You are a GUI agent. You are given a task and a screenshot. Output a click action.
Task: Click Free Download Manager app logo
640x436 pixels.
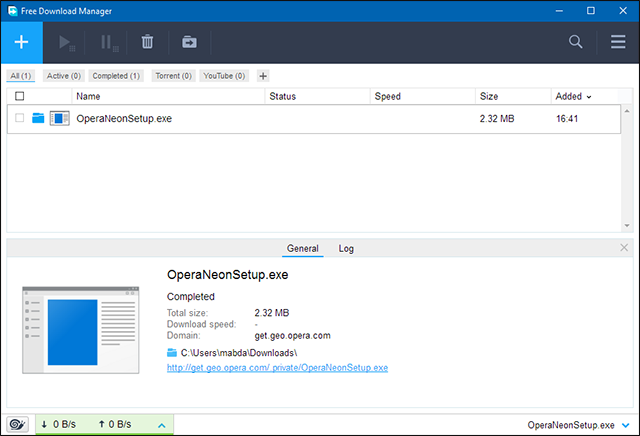(x=13, y=11)
